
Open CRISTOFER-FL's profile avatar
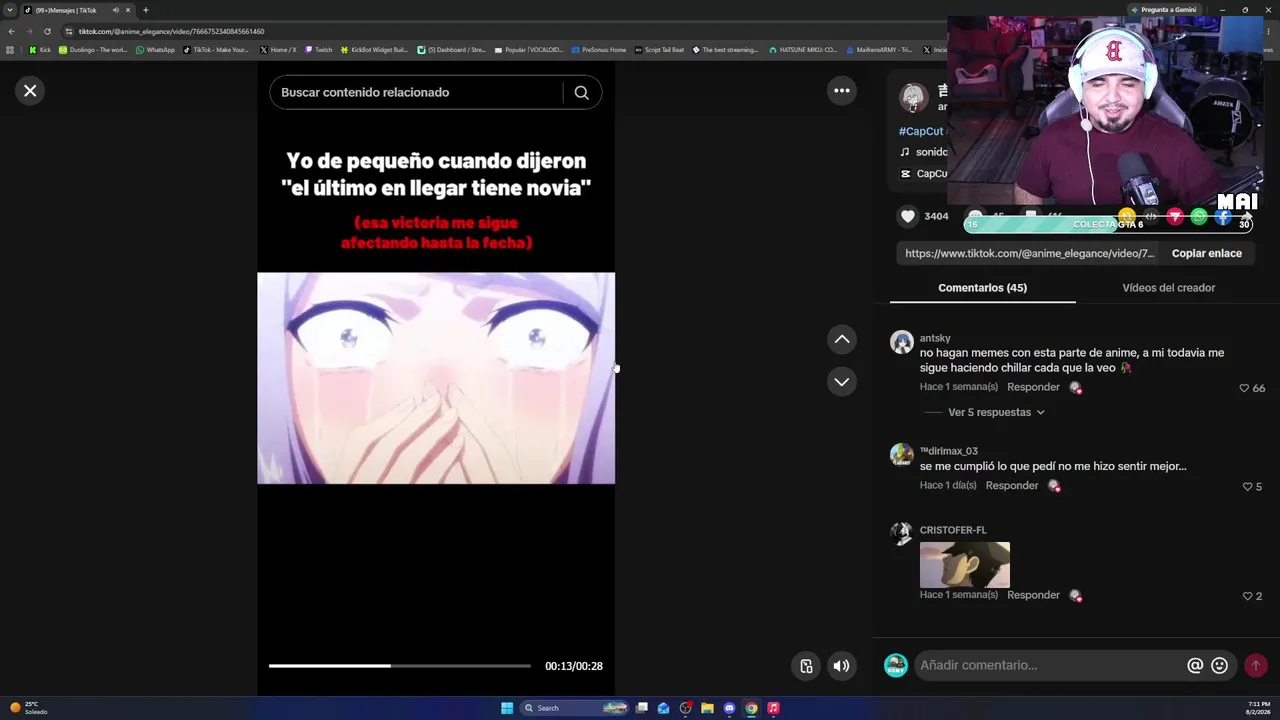click(x=902, y=534)
